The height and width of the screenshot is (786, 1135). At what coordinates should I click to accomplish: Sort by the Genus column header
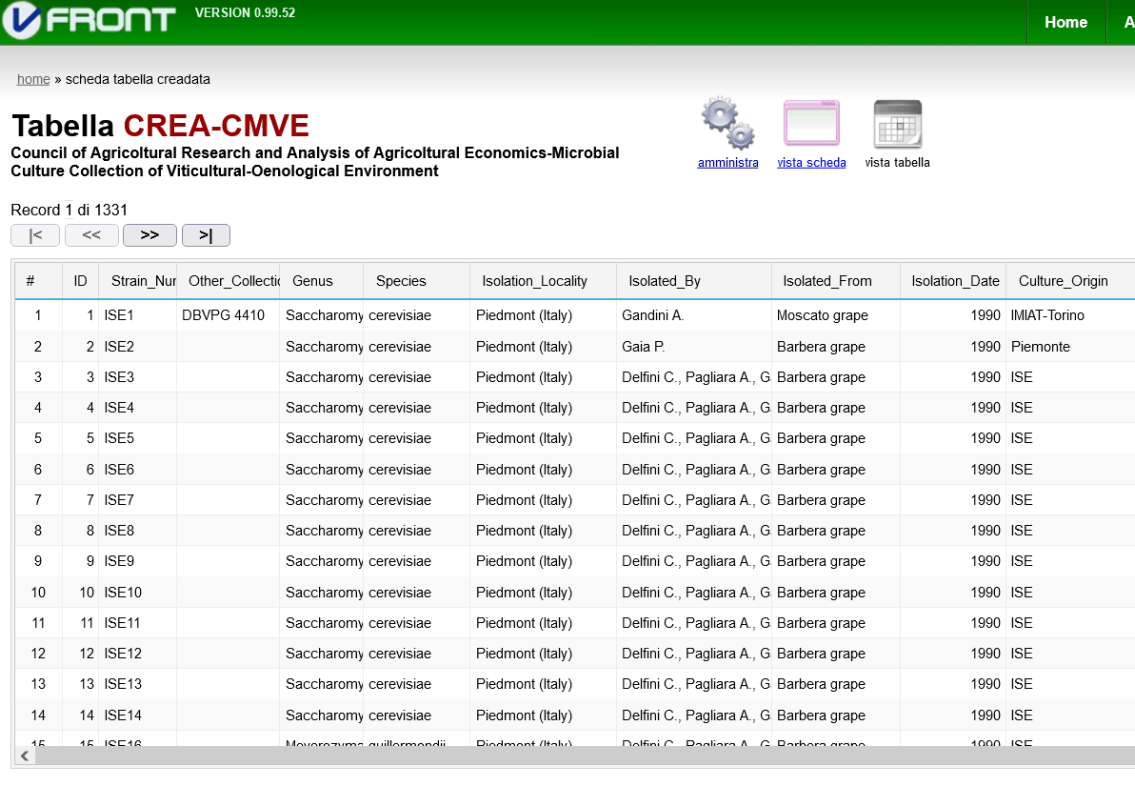pos(321,281)
